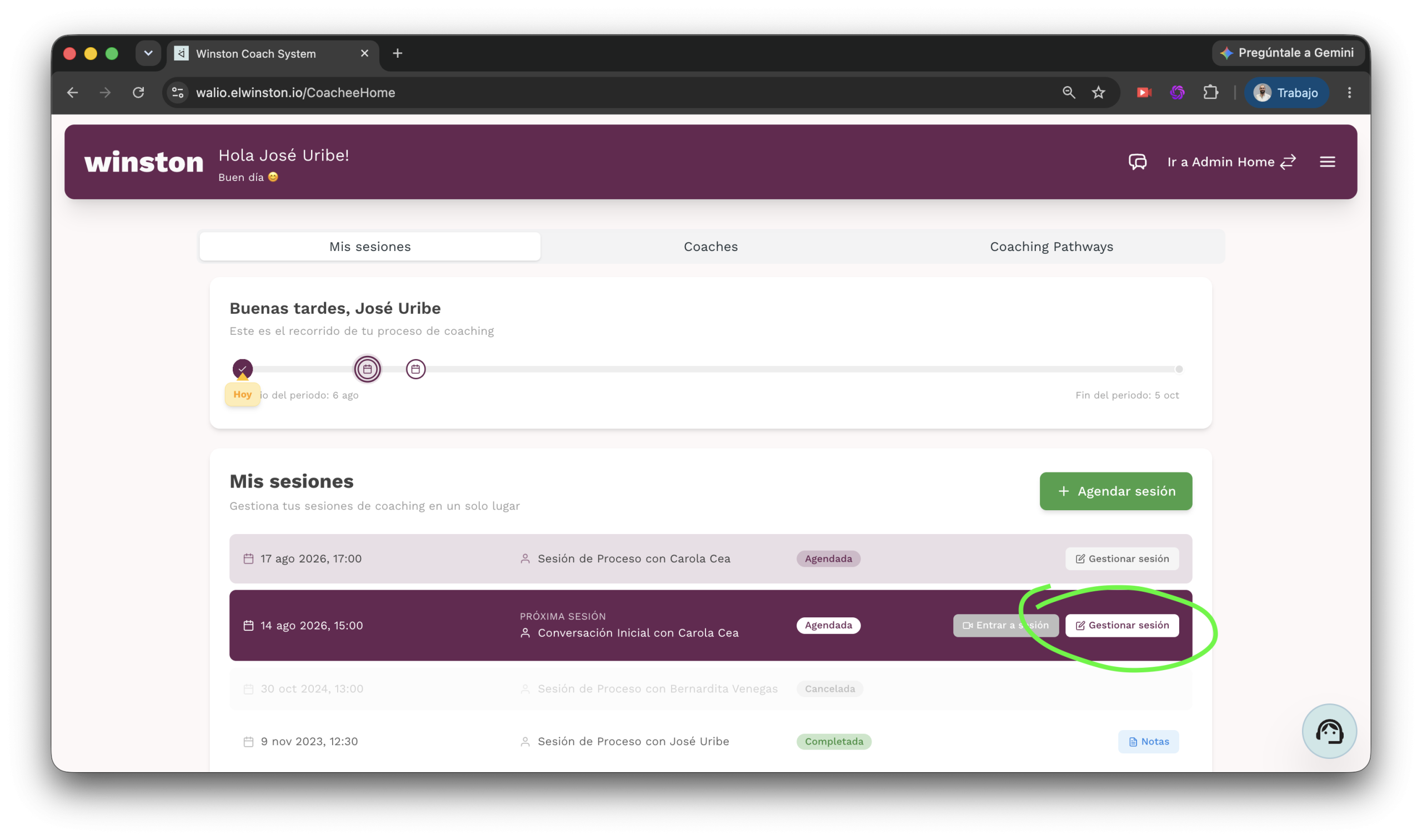Screen dimensions: 1422x840
Task: Click the text "Sesión de Proceso con Carola Cea"
Action: coord(634,559)
